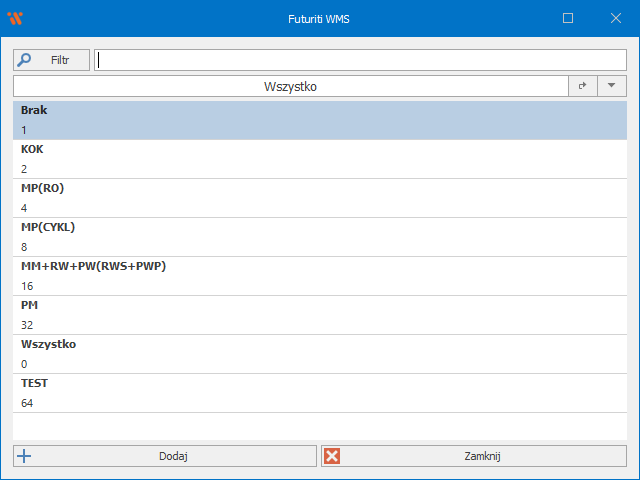The width and height of the screenshot is (640, 480).
Task: Maximize the Futuriti WMS window
Action: (568, 18)
